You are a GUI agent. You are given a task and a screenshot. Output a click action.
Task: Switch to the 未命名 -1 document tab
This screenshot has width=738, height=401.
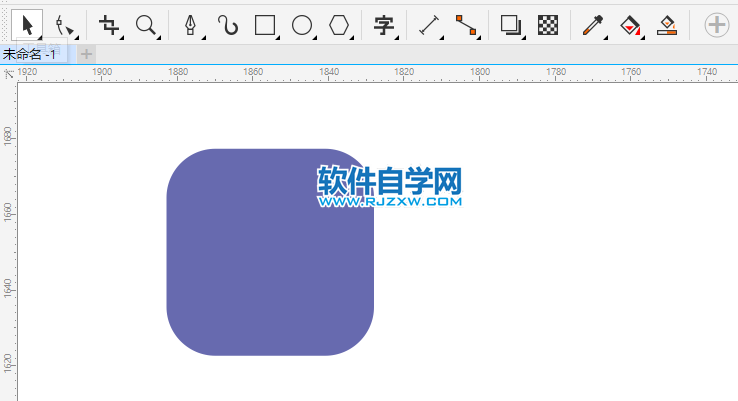pos(38,54)
